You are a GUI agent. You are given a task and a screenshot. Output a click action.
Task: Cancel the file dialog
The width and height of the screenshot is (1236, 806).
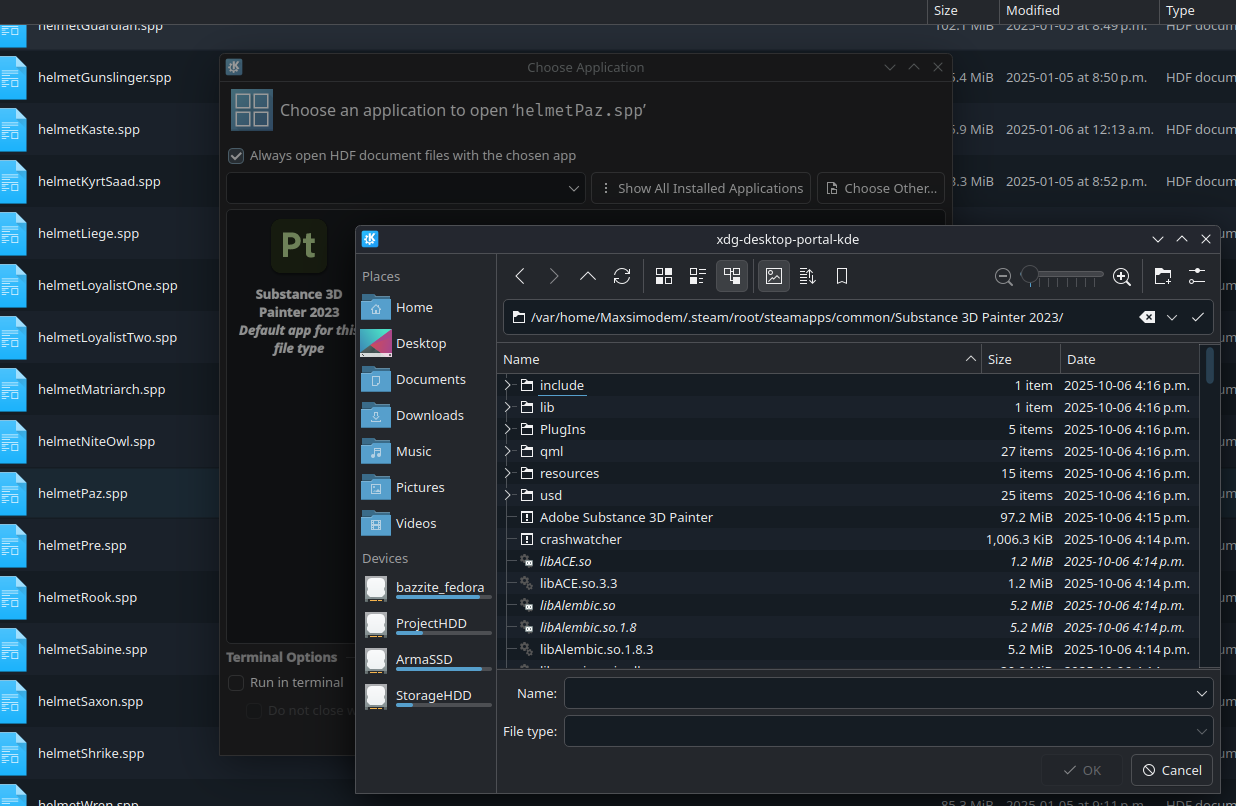point(1172,770)
